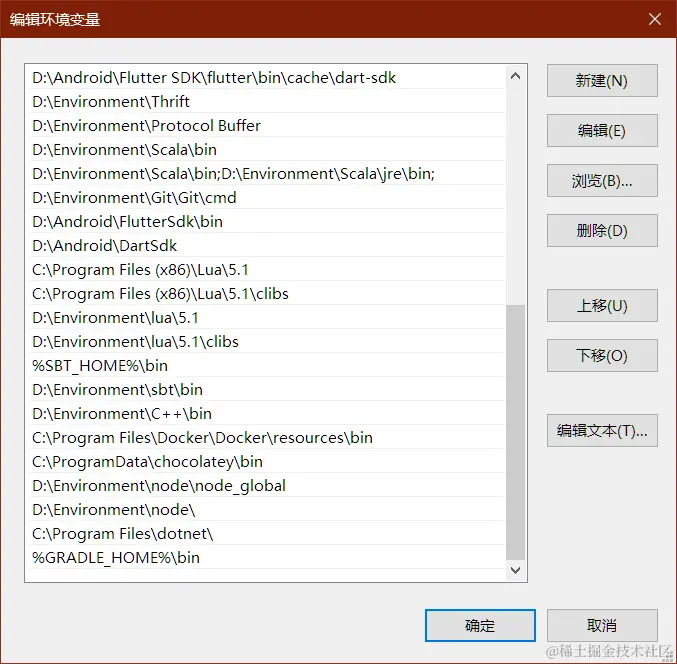Image resolution: width=677 pixels, height=664 pixels.
Task: Select D:\Environment\lua\5.1\clibs entry
Action: [x=266, y=341]
